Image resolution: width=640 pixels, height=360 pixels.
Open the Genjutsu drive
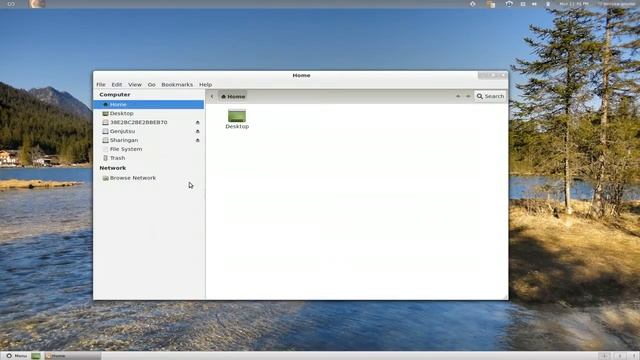click(122, 131)
